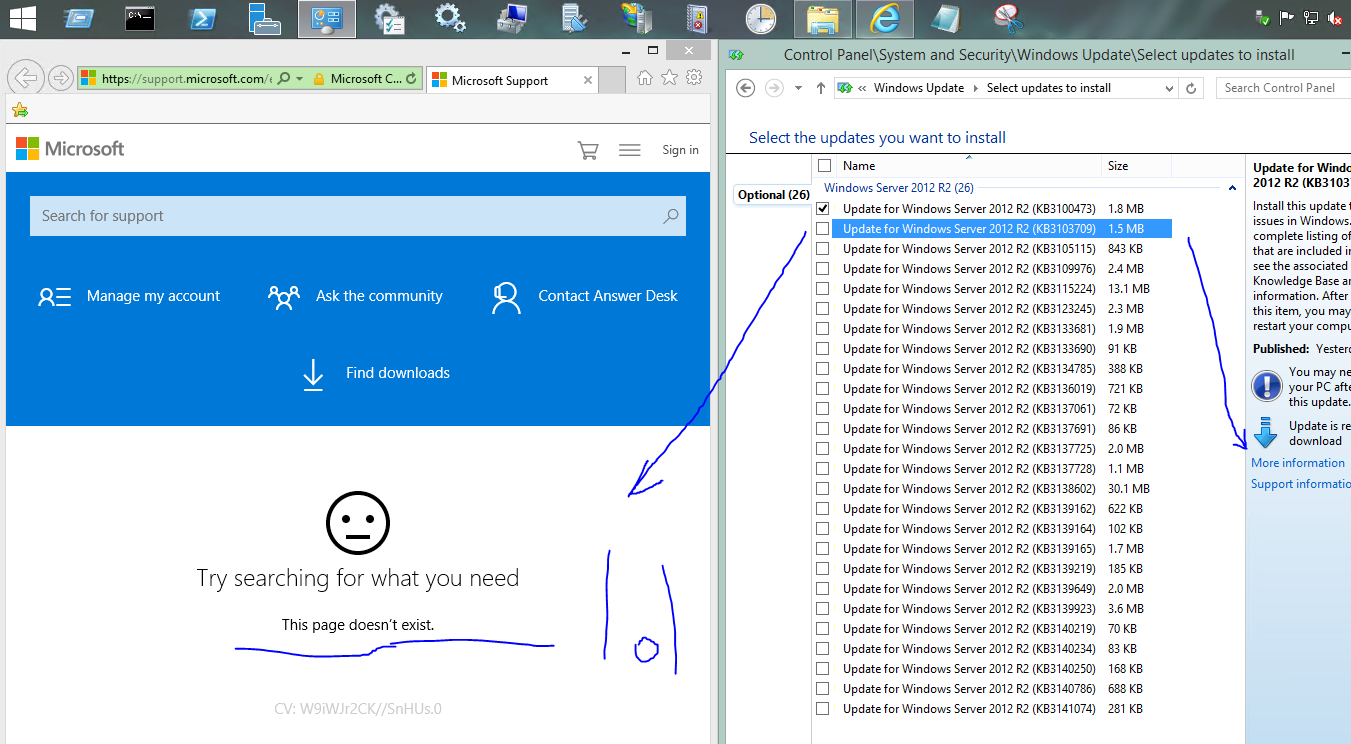Screen dimensions: 1351x744
Task: Open Ask the community
Action: 355,296
